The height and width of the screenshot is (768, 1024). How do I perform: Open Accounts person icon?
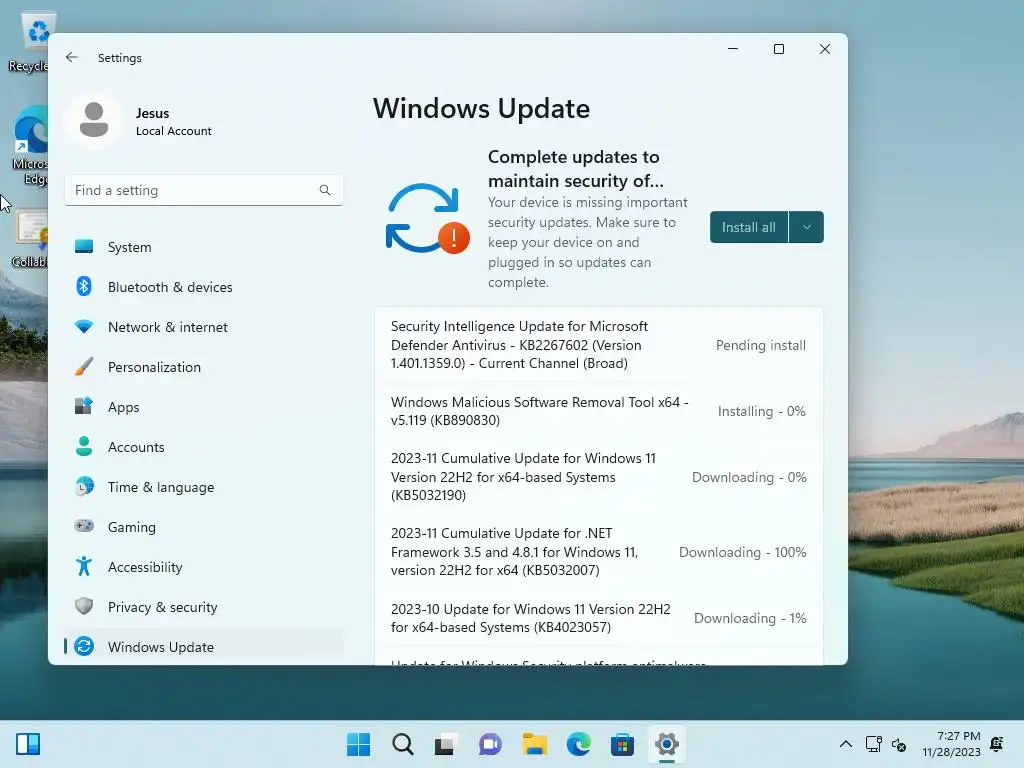(x=84, y=447)
